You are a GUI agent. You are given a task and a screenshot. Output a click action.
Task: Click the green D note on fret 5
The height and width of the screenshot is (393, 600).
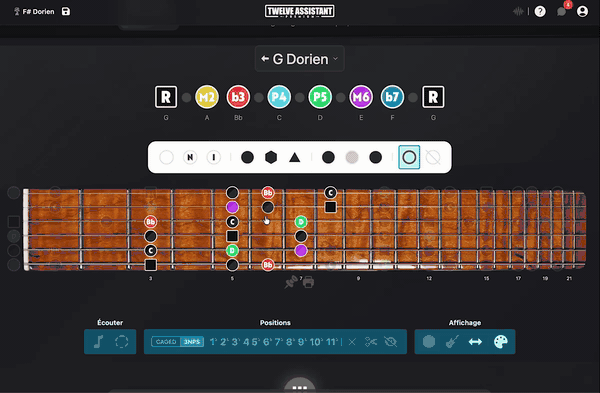(232, 251)
